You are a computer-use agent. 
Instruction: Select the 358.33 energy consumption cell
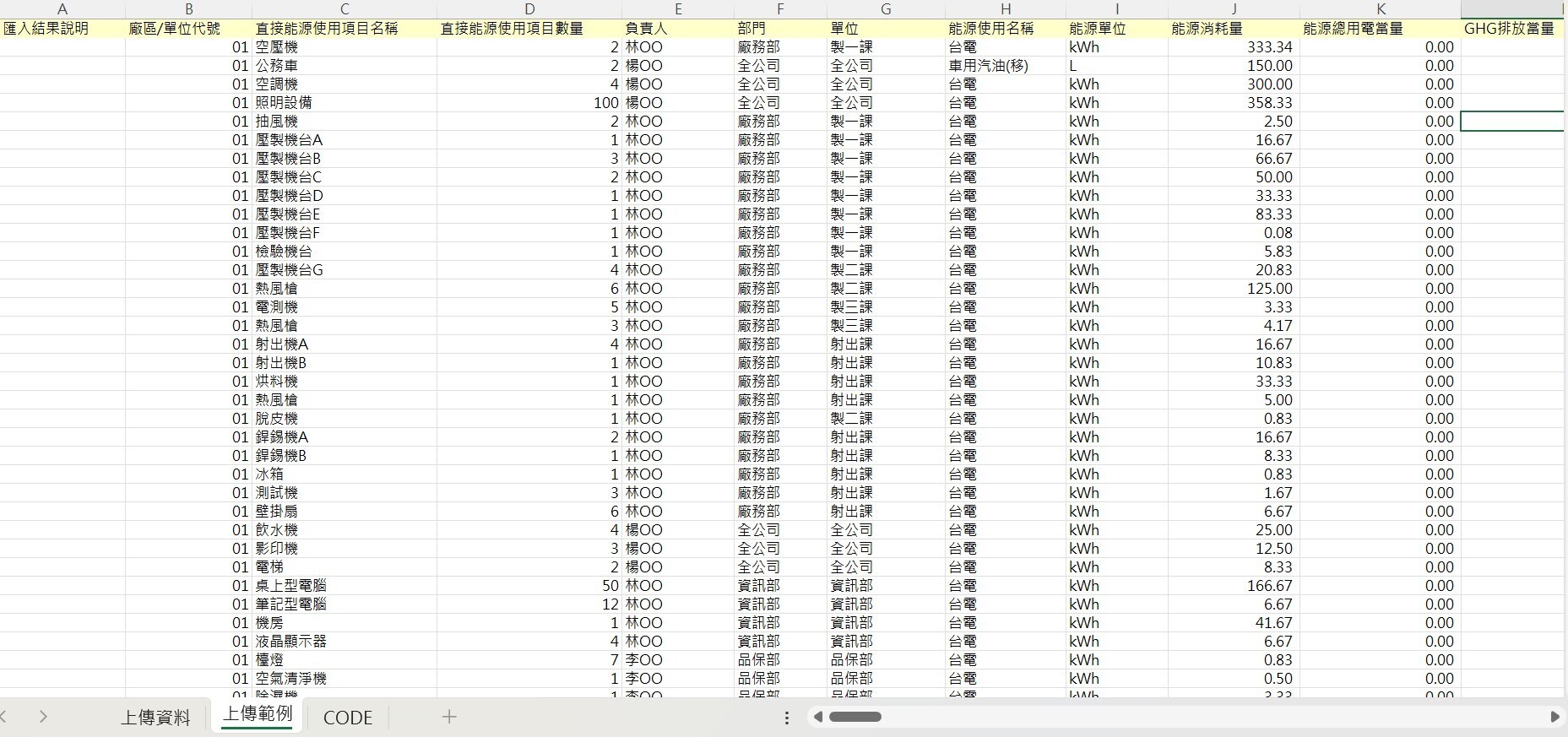click(1234, 102)
